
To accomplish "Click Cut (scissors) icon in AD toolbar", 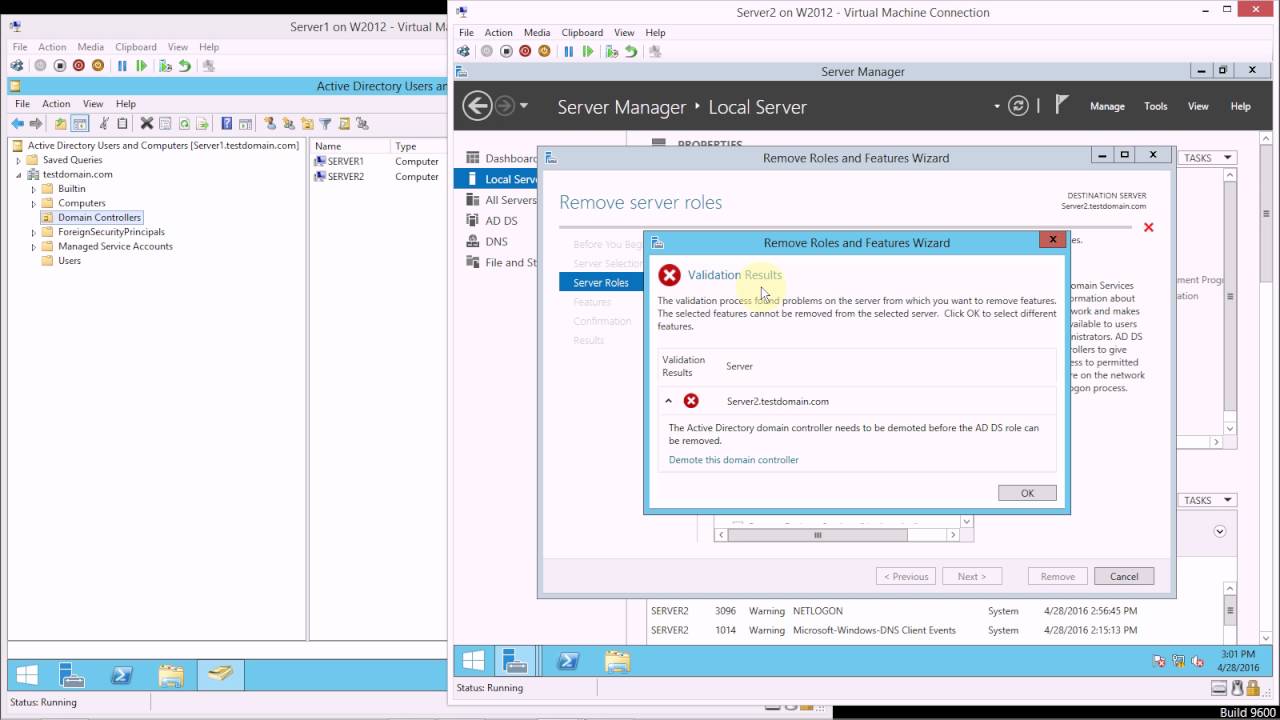I will tap(103, 123).
